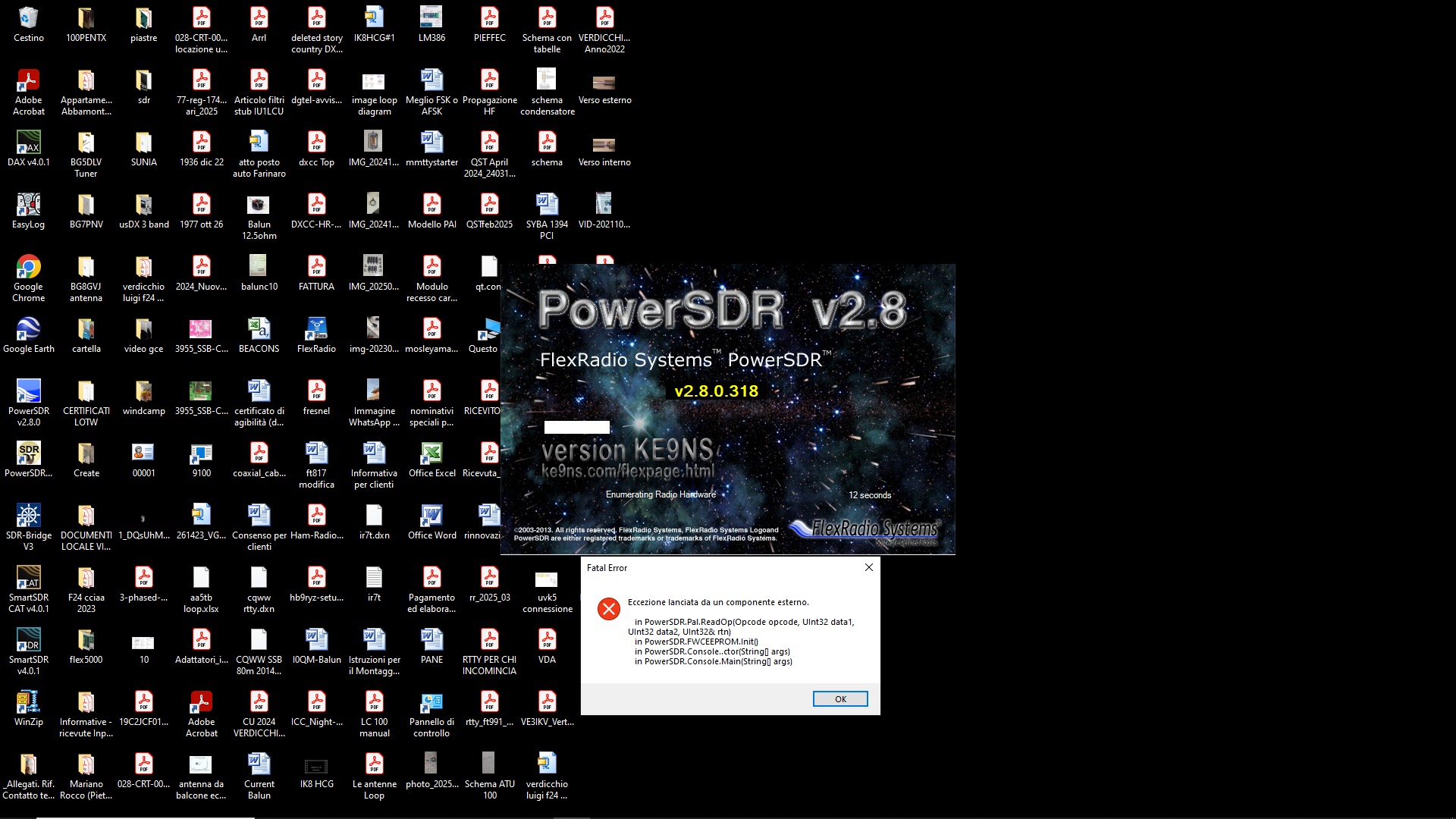Select the RTTY PER CHI INCOMINCIA PDF
The height and width of the screenshot is (819, 1456).
coord(490,651)
